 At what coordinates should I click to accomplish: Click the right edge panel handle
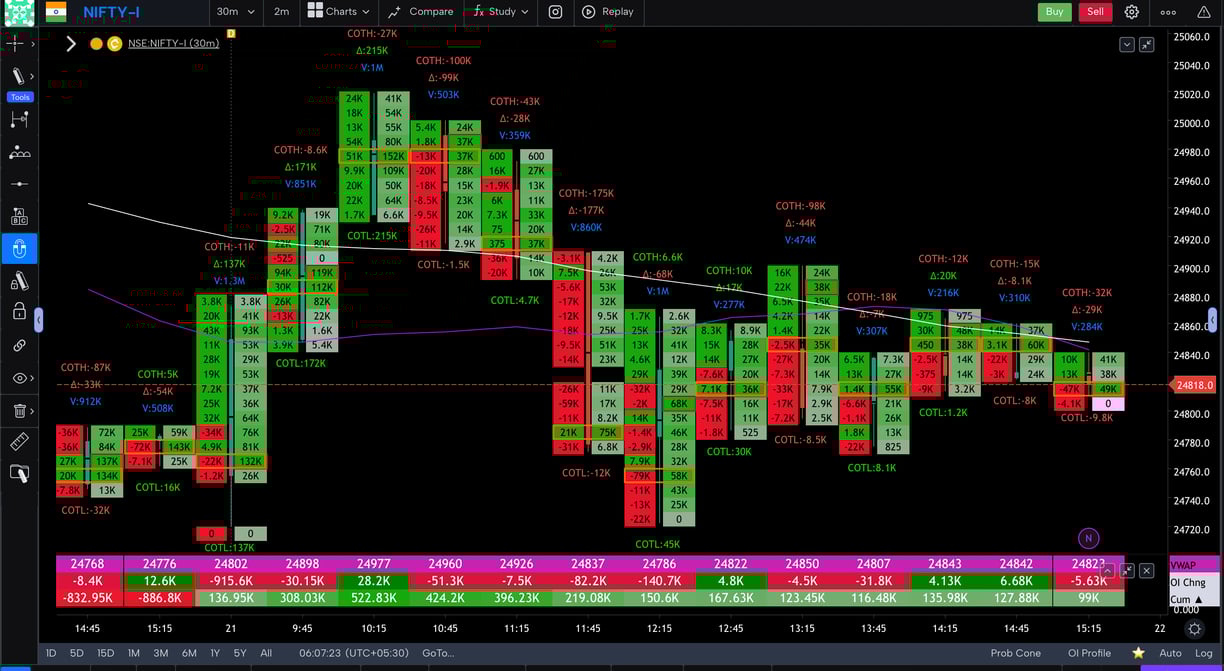[1213, 320]
